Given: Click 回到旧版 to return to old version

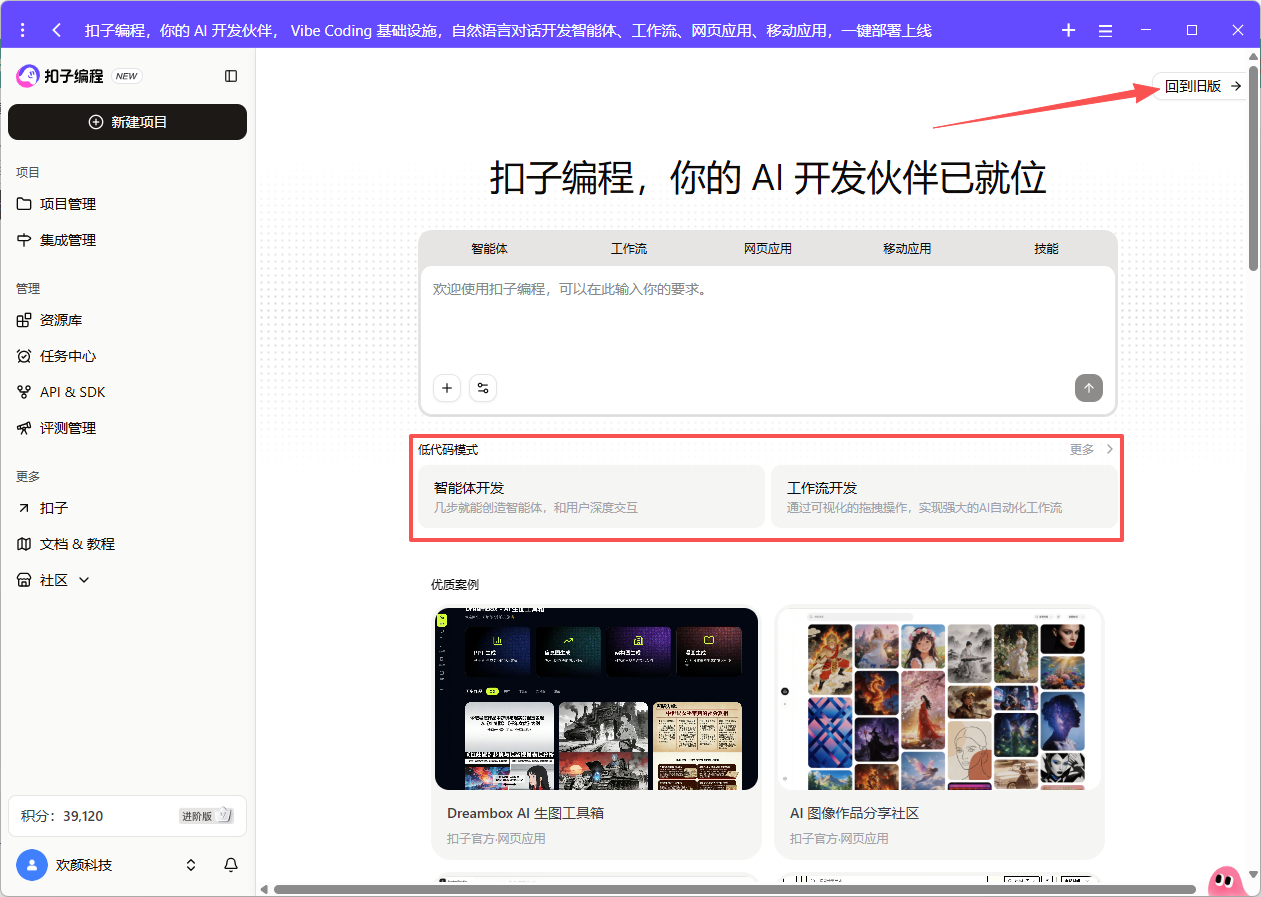Looking at the screenshot, I should click(1202, 87).
